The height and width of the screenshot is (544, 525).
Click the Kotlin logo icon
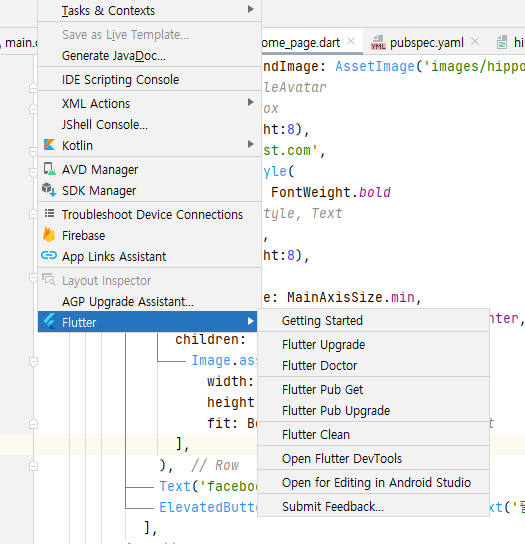pos(49,145)
